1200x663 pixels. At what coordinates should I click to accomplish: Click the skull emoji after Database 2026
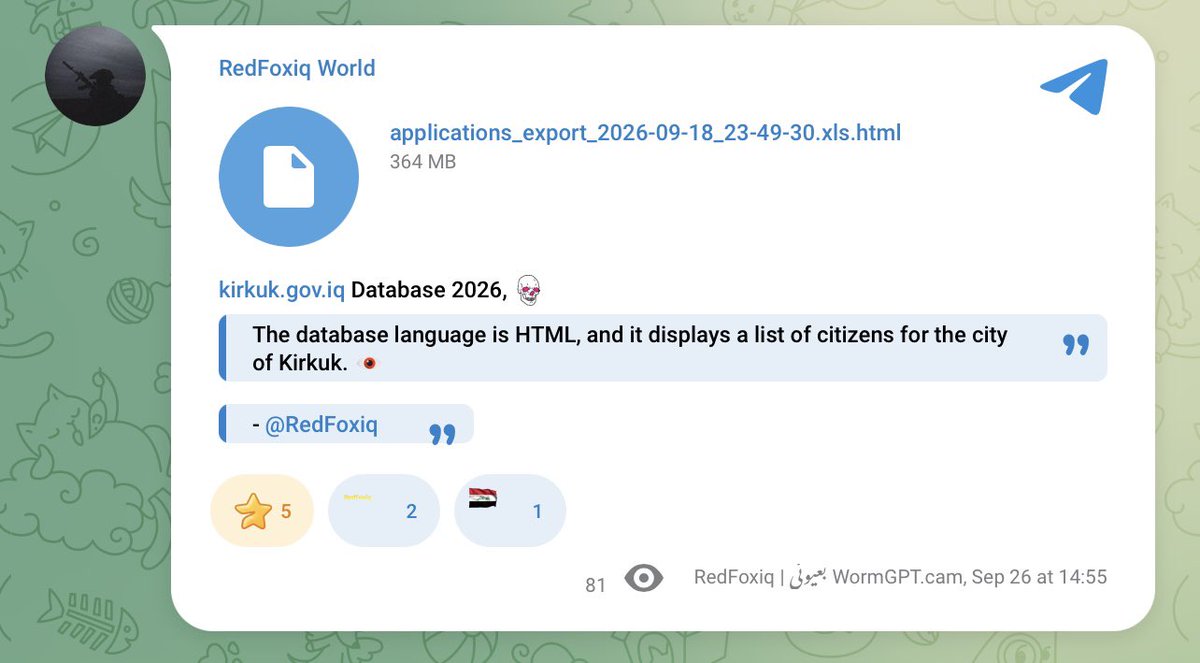527,291
